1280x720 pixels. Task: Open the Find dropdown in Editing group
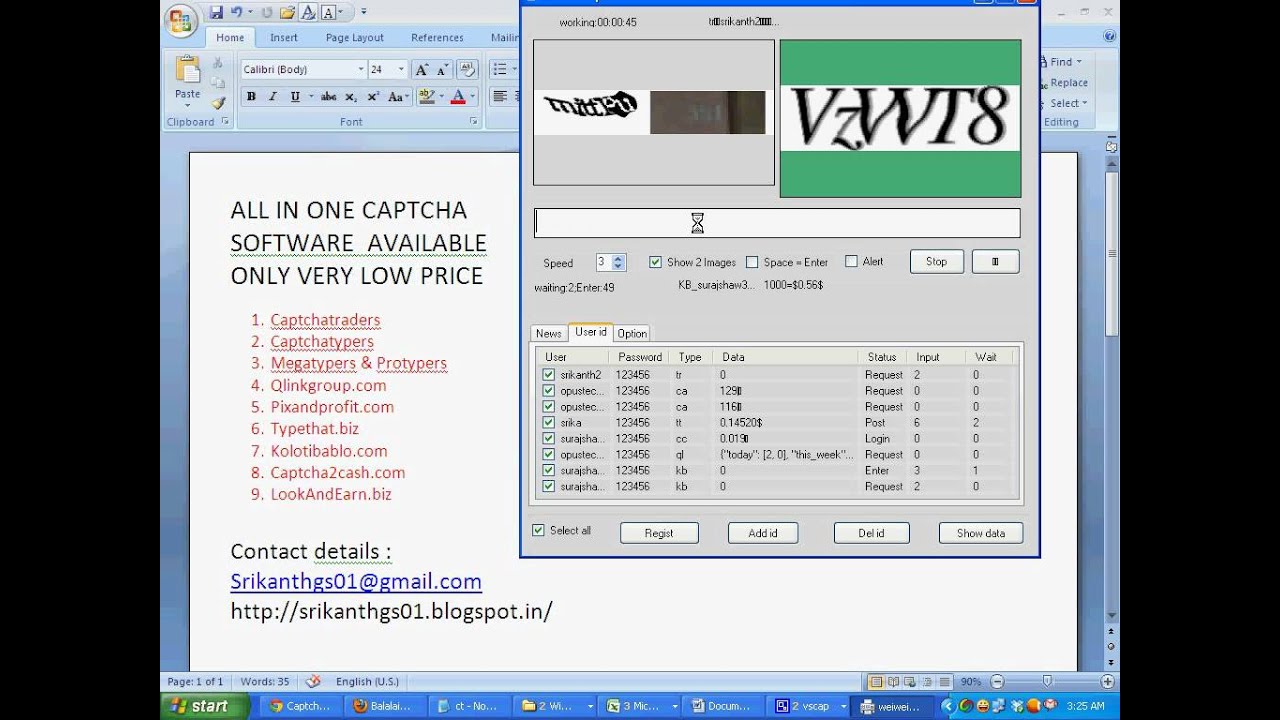[x=1061, y=62]
